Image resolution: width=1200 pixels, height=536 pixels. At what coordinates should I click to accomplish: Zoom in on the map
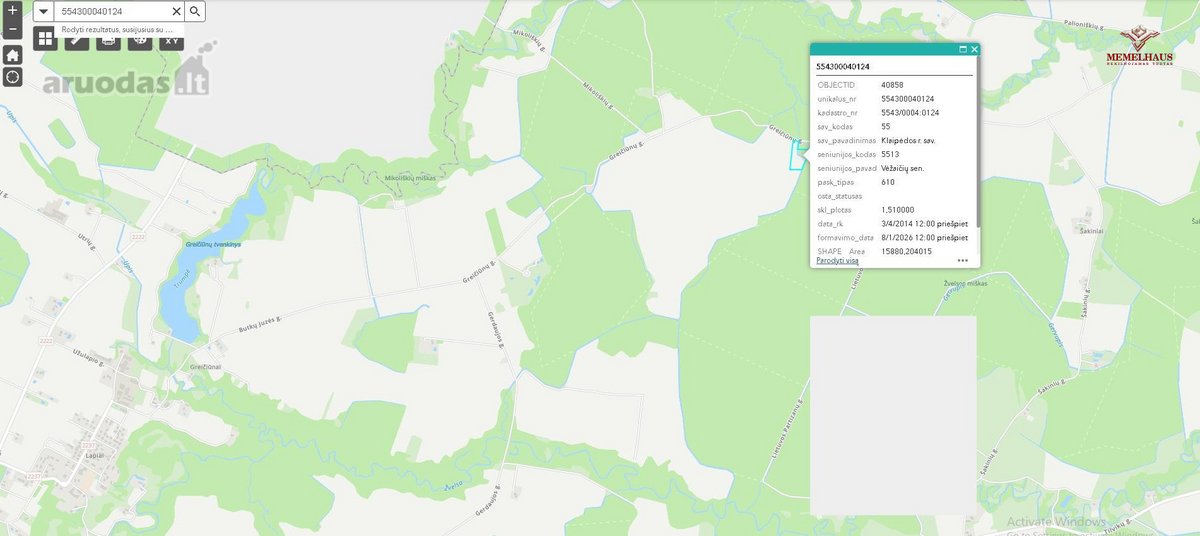pos(12,9)
